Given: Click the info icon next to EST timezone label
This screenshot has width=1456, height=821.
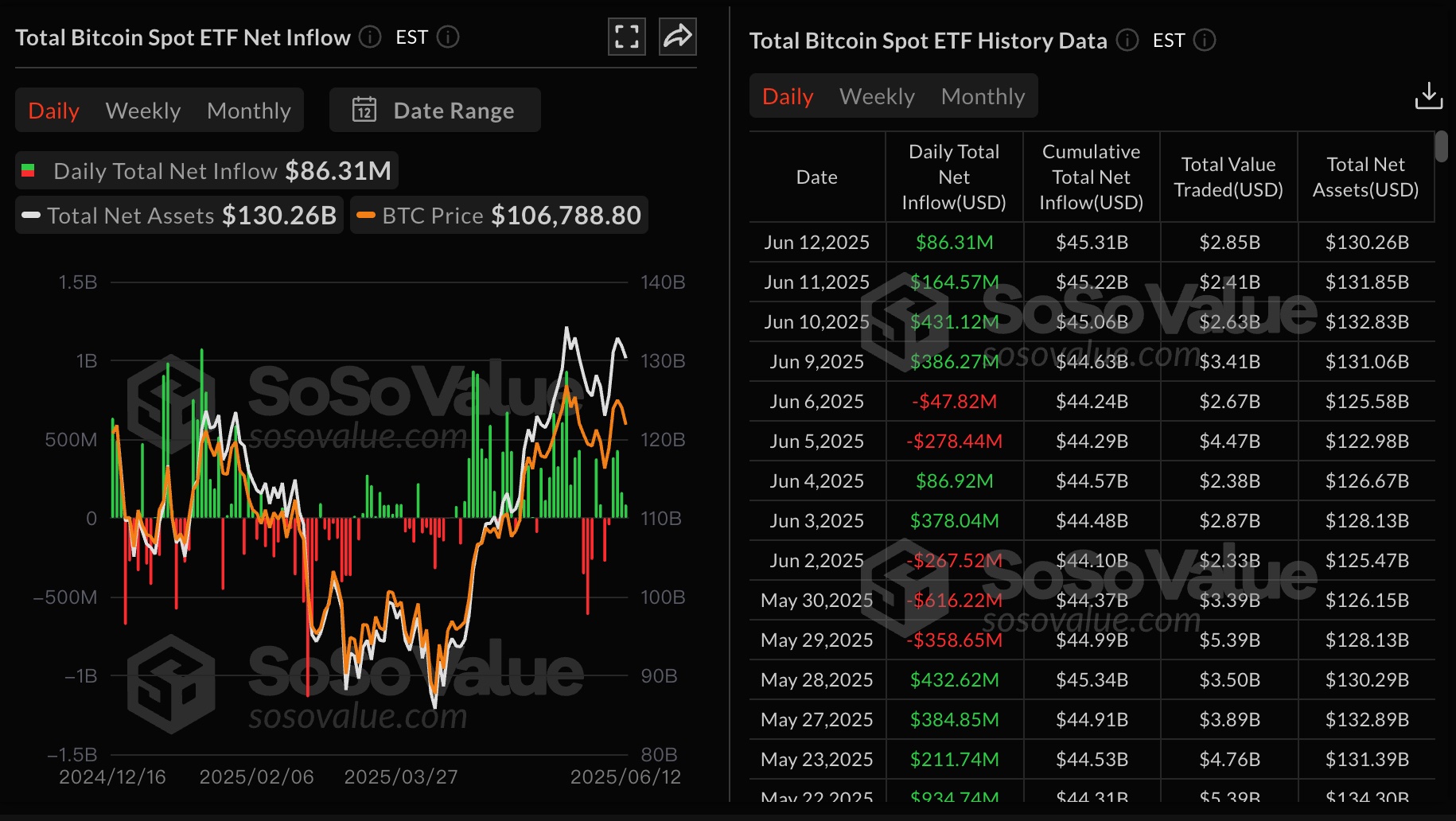Looking at the screenshot, I should coord(448,37).
